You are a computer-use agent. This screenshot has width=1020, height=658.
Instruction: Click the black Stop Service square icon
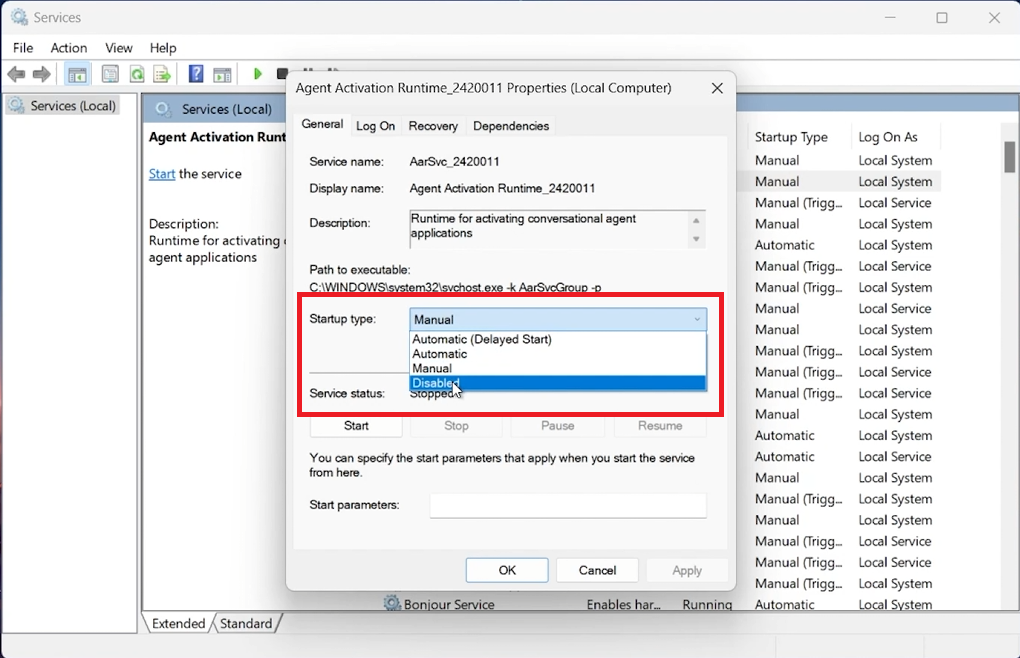tap(281, 73)
